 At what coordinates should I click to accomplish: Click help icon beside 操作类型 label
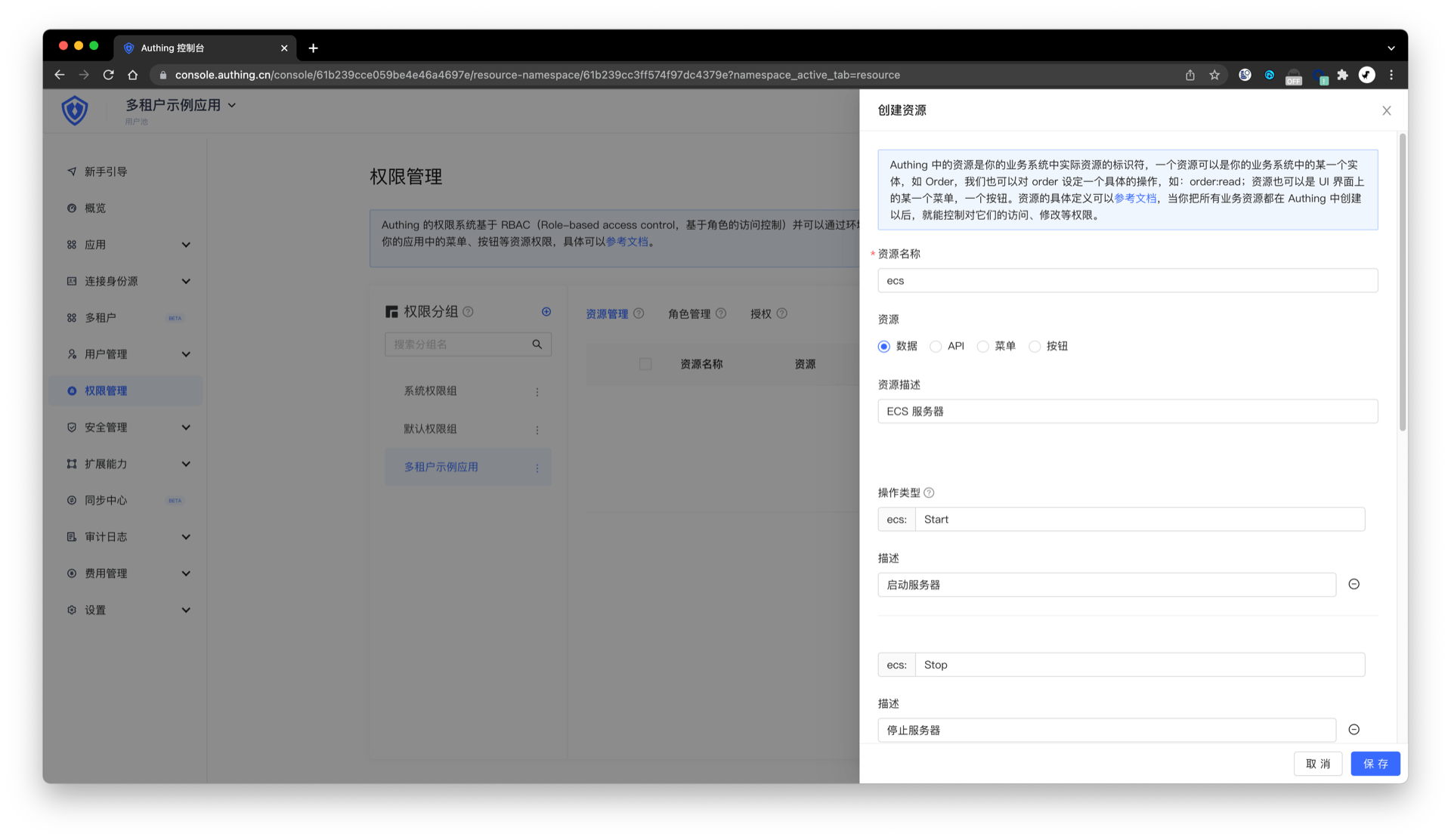coord(929,493)
